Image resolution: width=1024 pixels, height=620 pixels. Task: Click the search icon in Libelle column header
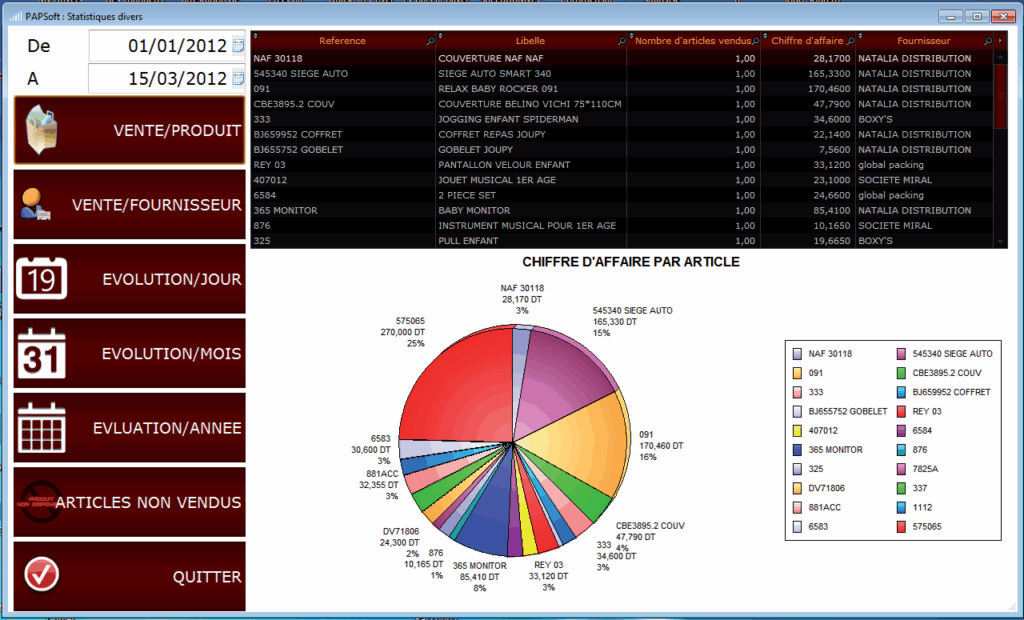coord(622,41)
